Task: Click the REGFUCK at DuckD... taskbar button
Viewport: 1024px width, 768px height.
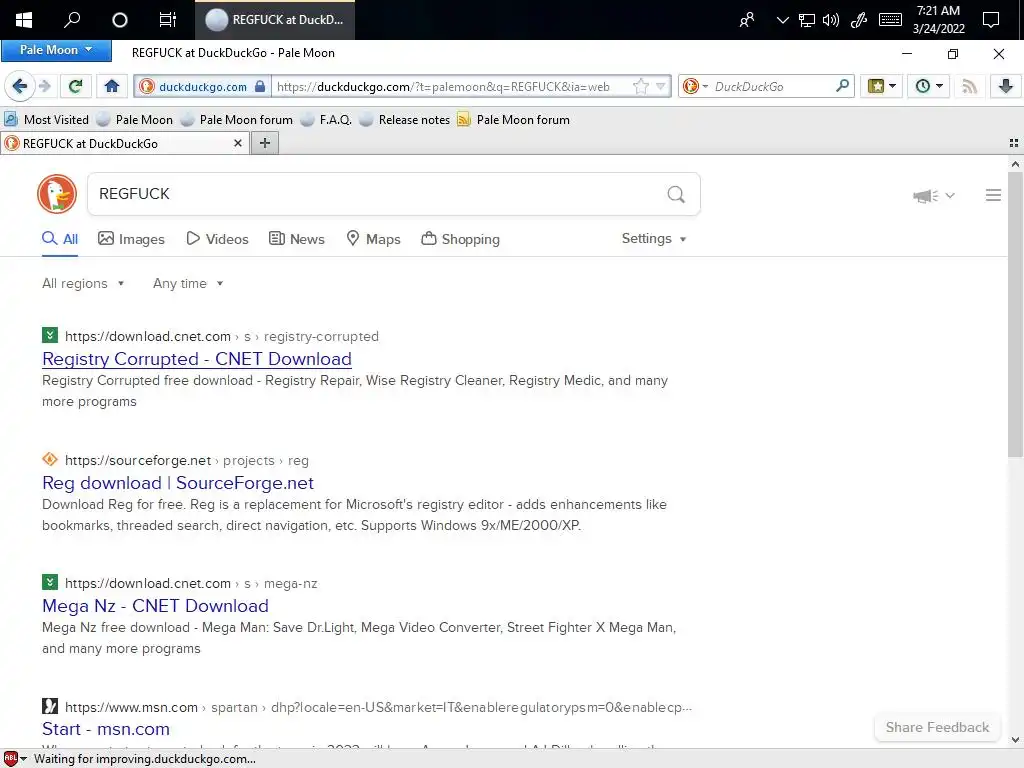Action: (x=275, y=20)
